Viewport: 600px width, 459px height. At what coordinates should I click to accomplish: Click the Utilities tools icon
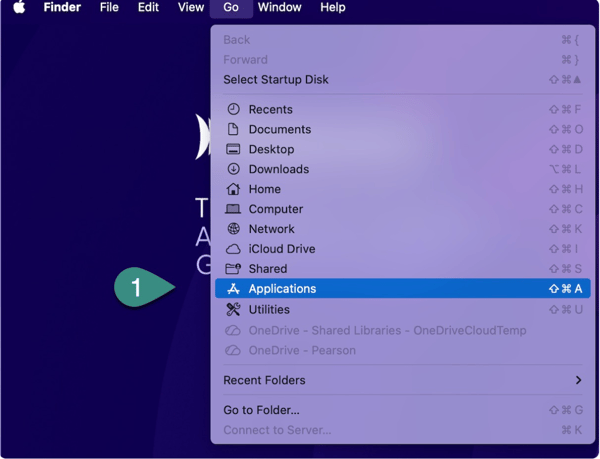(x=233, y=309)
